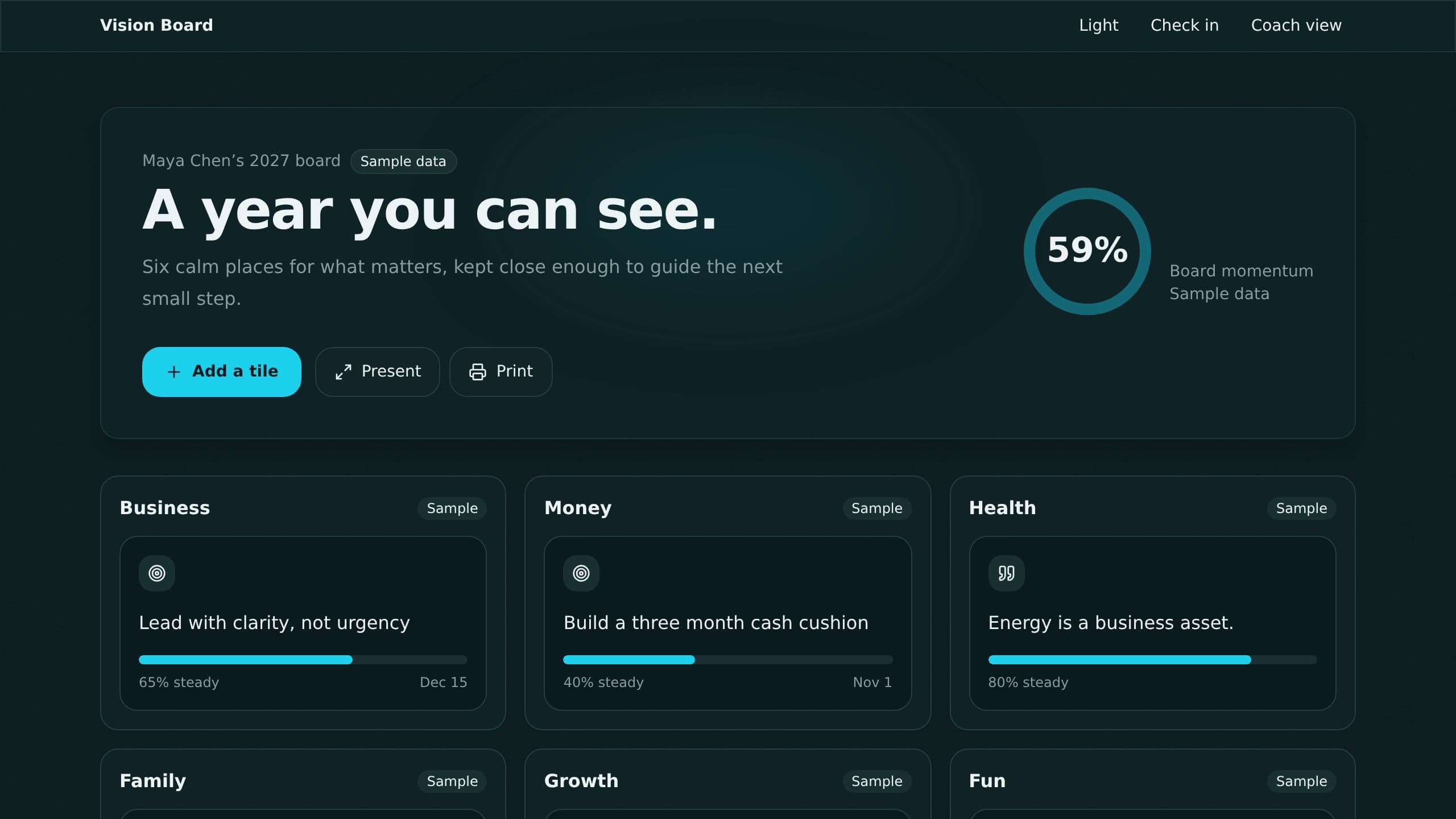Click the Sample data badge beside board name
The width and height of the screenshot is (1456, 819).
click(403, 162)
